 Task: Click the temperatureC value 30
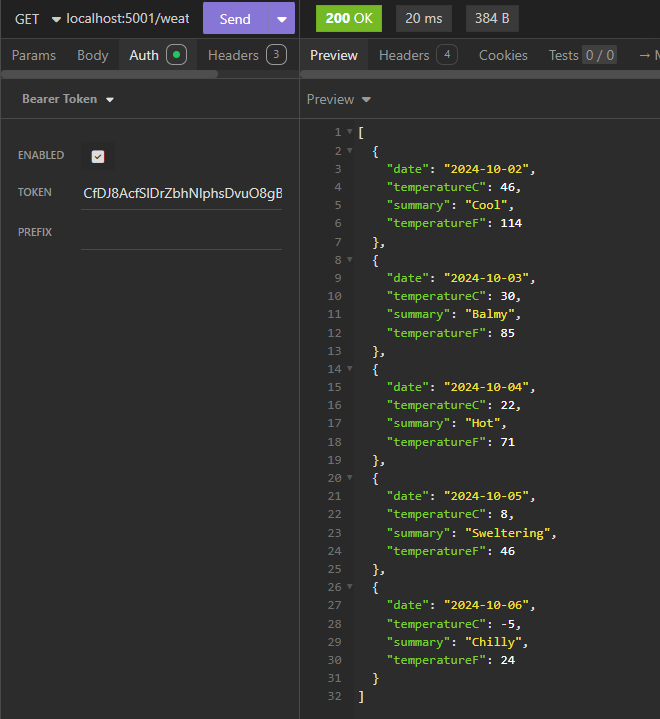click(507, 296)
